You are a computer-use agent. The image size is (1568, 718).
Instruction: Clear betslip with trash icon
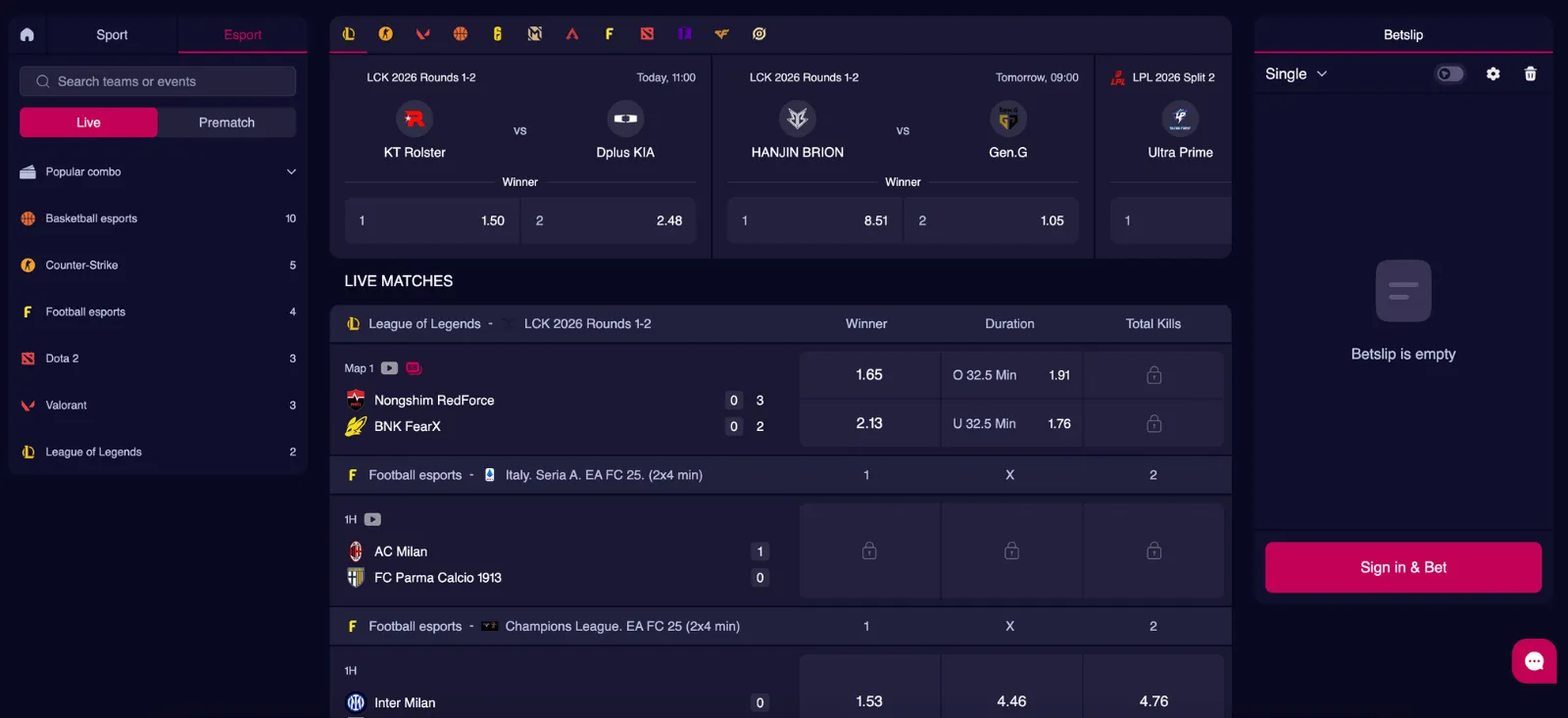(x=1530, y=74)
